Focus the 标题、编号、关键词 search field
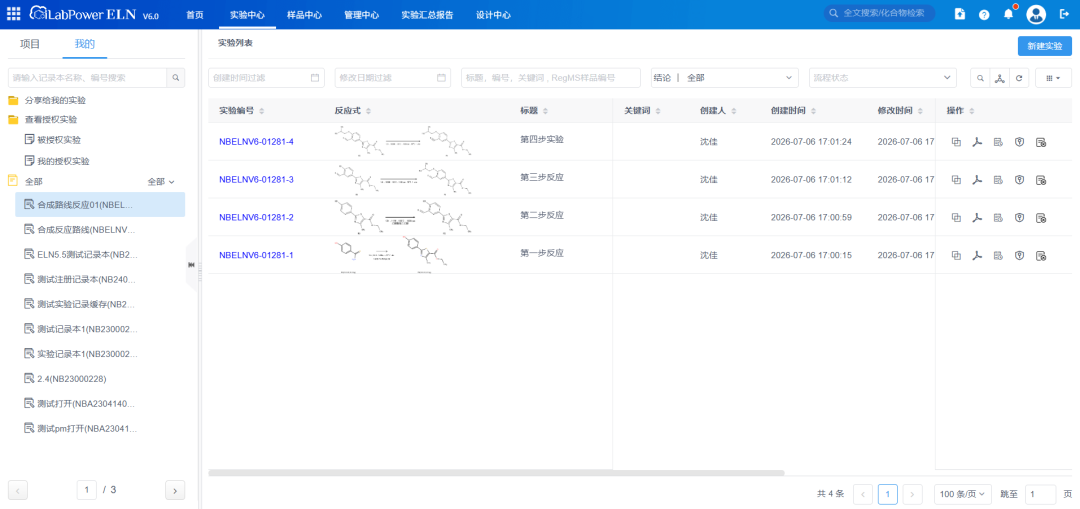The image size is (1080, 509). pyautogui.click(x=551, y=78)
